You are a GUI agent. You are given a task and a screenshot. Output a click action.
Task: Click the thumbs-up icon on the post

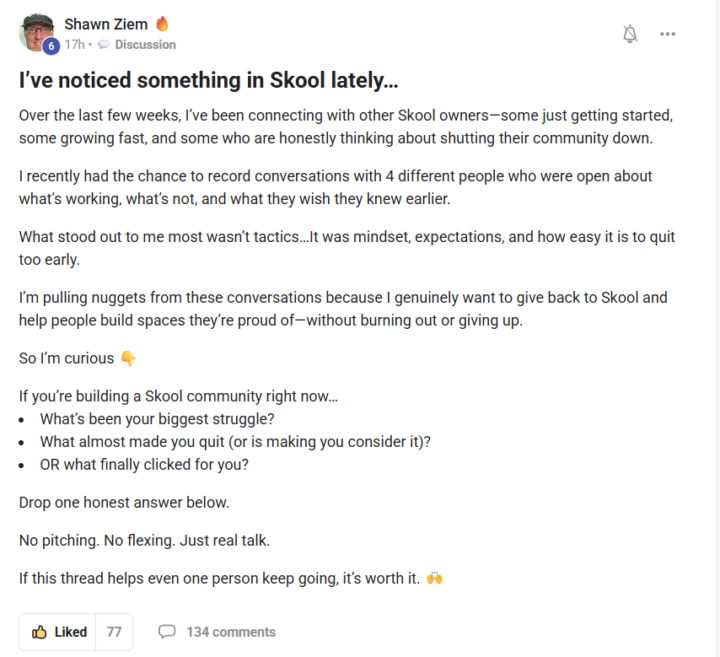point(40,632)
